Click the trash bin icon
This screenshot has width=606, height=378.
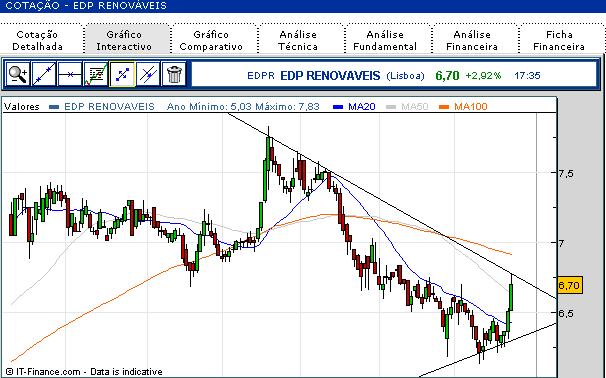tap(174, 74)
